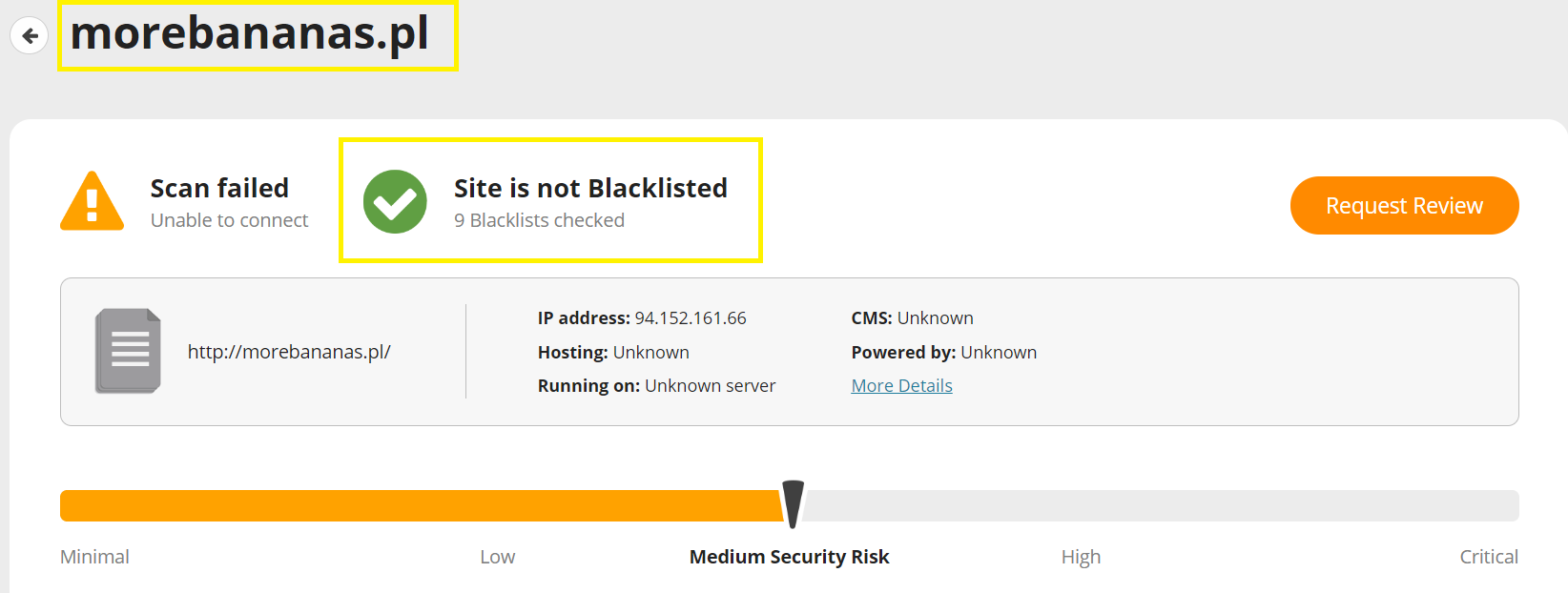Click the security risk slider marker

click(793, 503)
